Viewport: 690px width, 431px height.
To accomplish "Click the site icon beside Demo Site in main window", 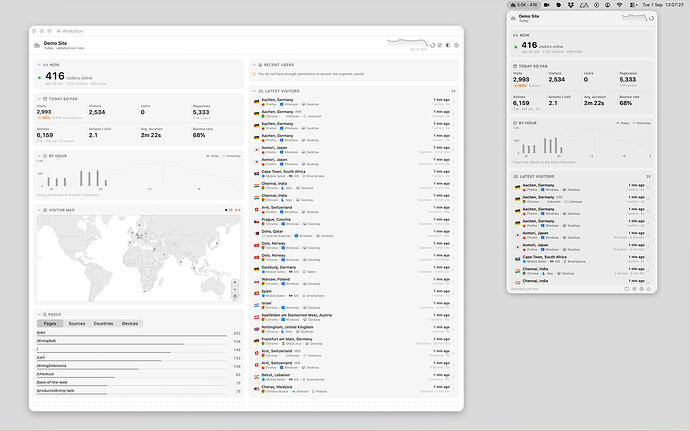I will (x=37, y=45).
